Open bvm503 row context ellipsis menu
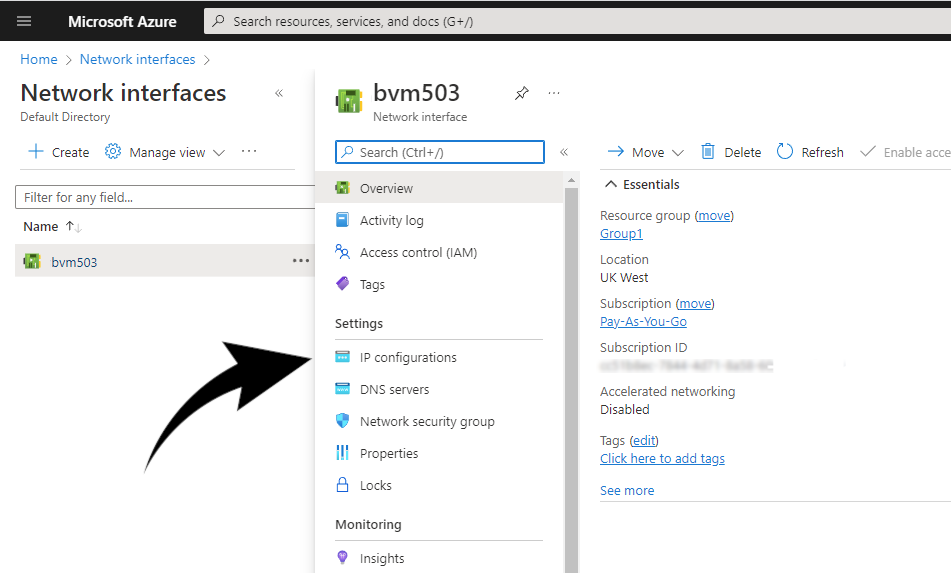Viewport: 951px width, 573px height. pos(301,261)
